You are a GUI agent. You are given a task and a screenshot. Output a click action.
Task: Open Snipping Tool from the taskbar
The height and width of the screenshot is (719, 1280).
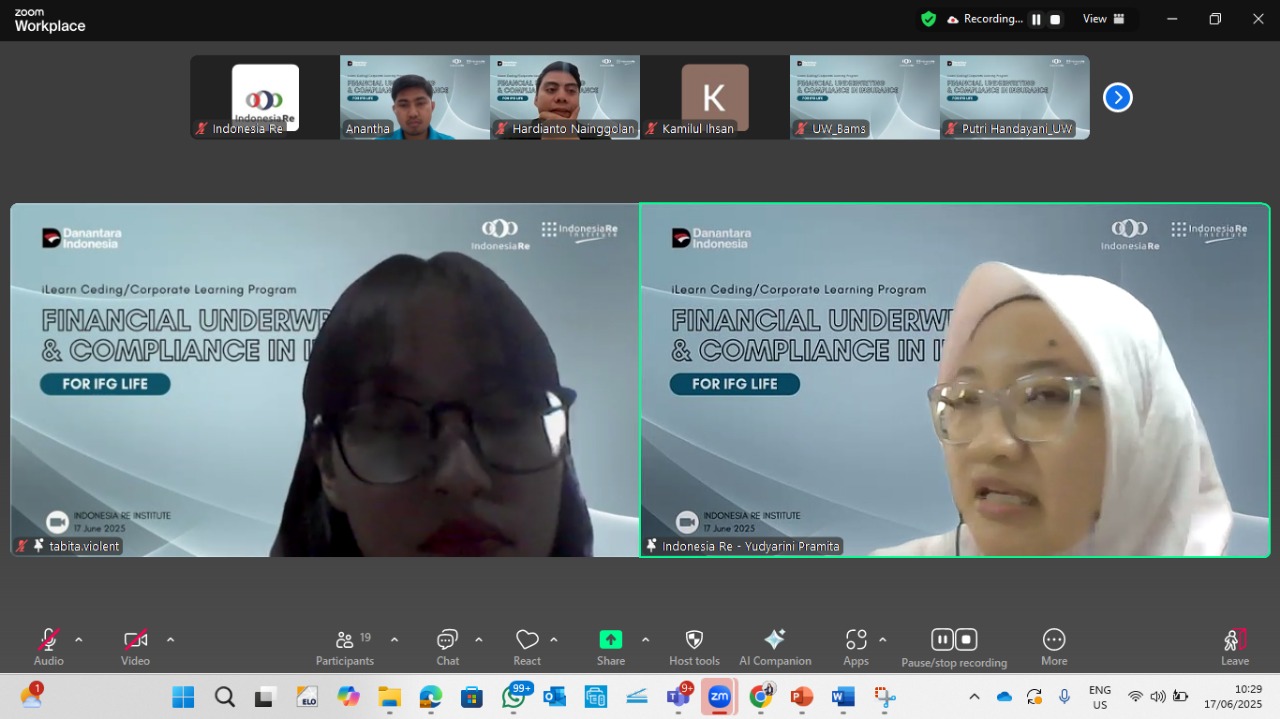tap(885, 697)
